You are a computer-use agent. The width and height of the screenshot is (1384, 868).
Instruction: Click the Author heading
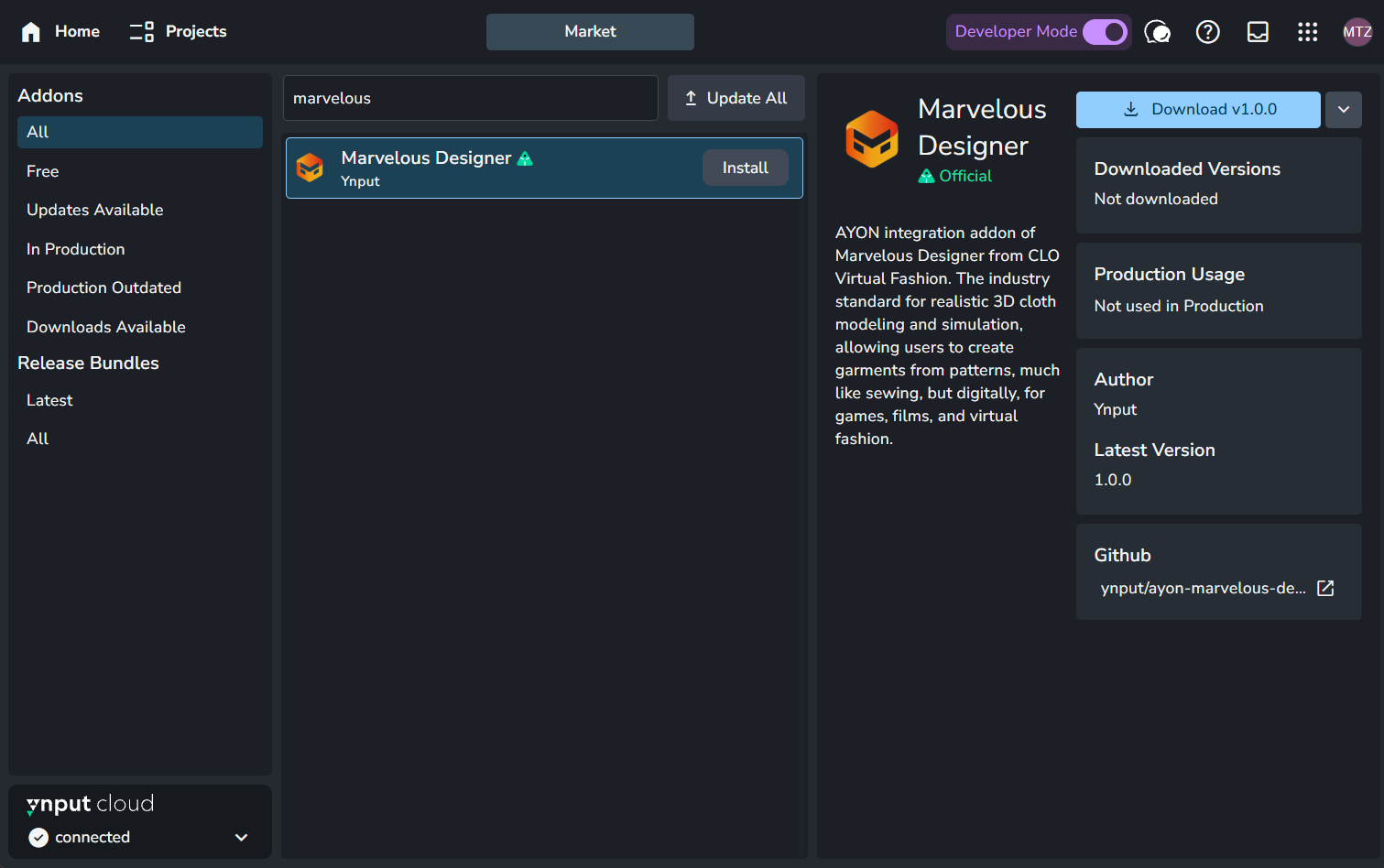coord(1124,380)
